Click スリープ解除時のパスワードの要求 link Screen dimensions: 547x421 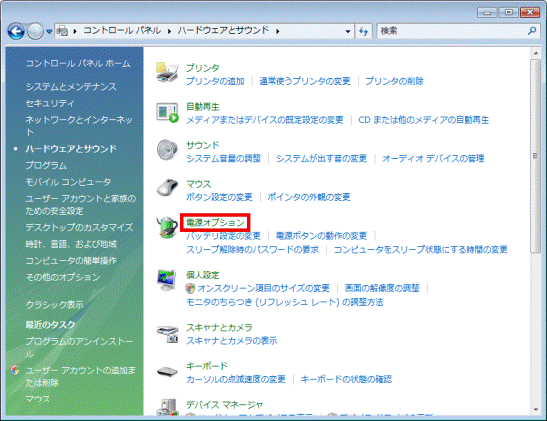point(252,250)
